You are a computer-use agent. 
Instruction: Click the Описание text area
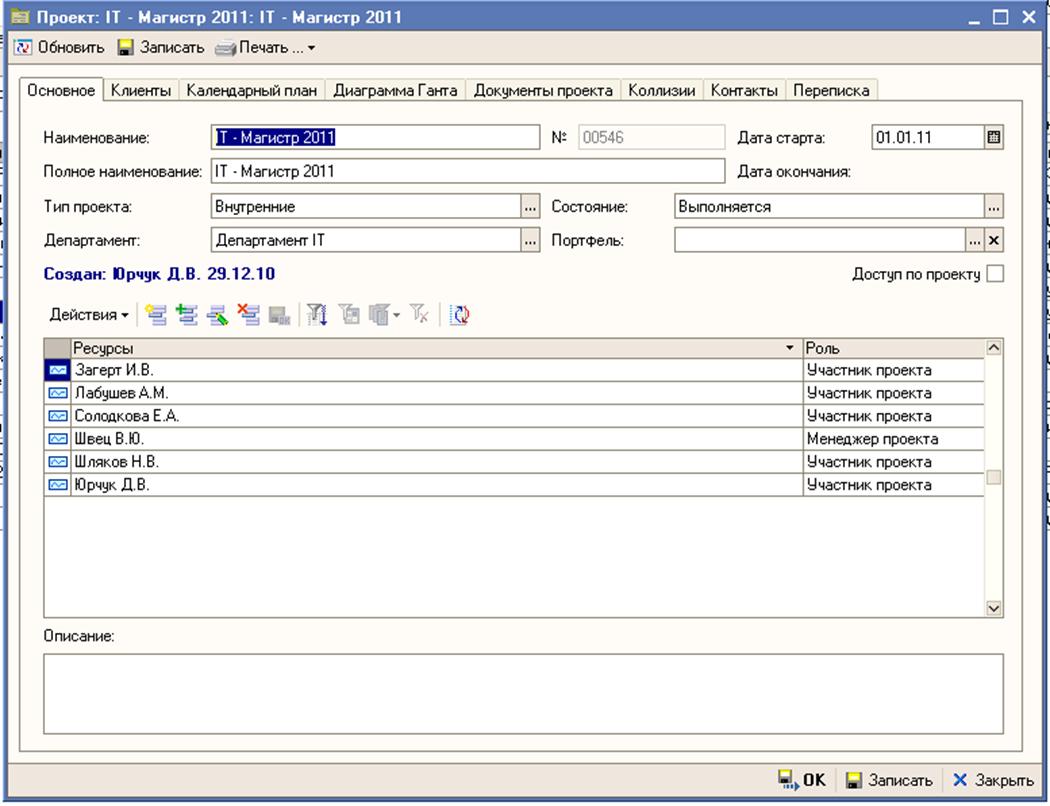(523, 694)
